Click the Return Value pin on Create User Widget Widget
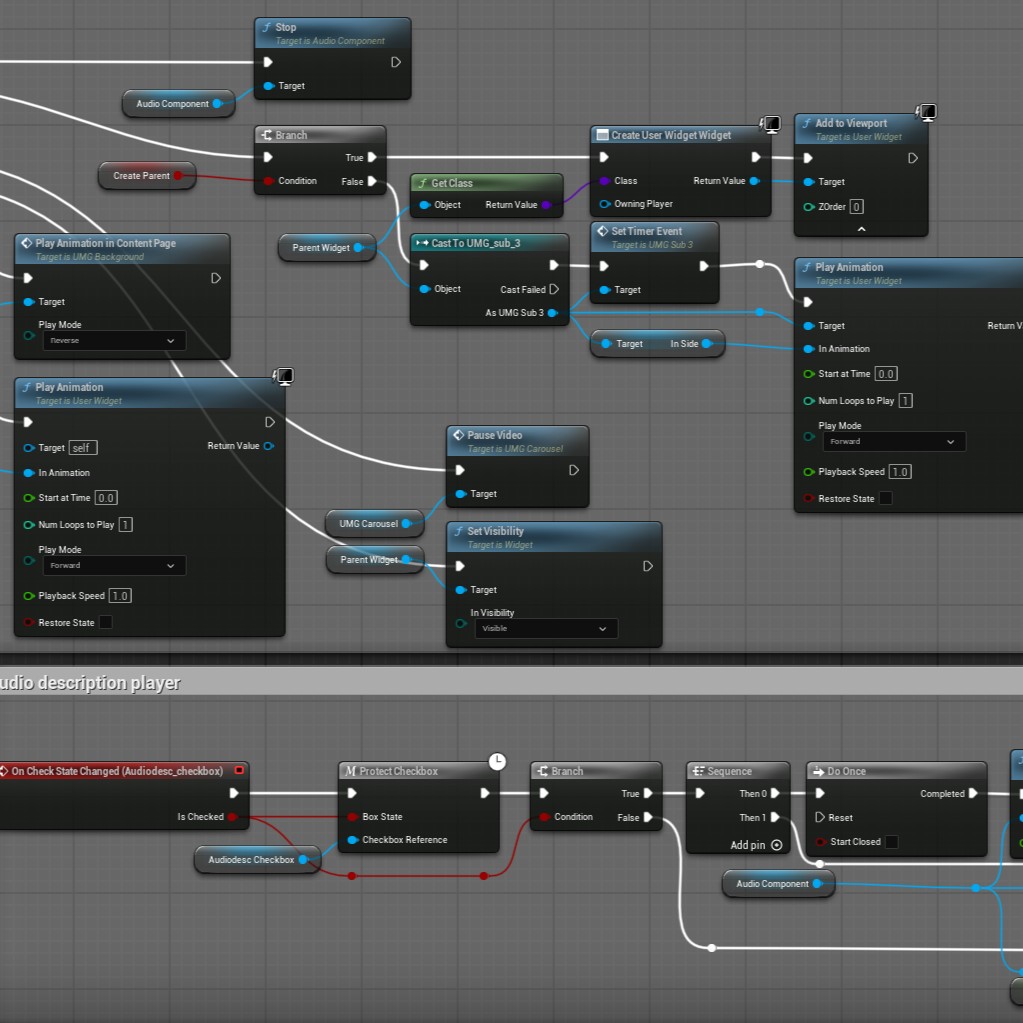The height and width of the screenshot is (1023, 1023). point(755,181)
